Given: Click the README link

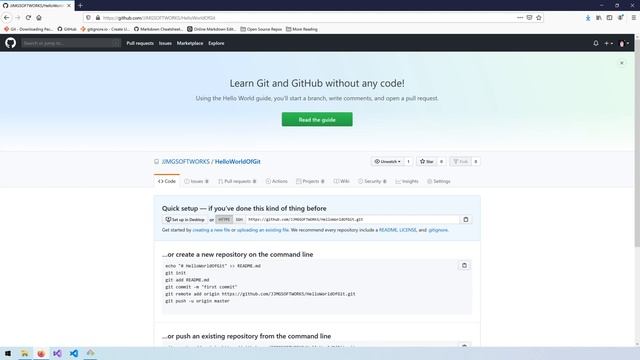Looking at the screenshot, I should coord(388,230).
